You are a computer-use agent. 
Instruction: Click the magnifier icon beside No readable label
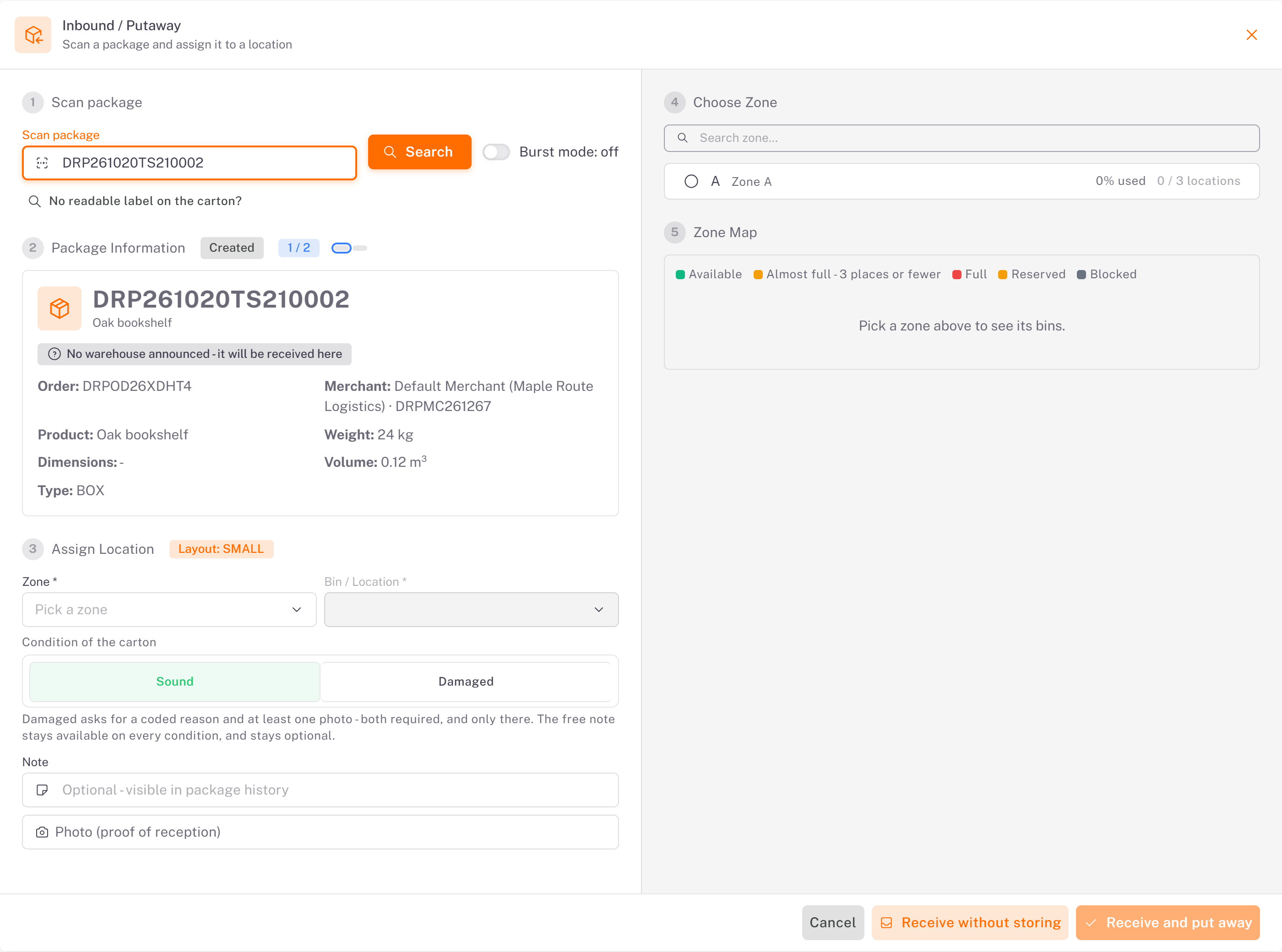click(x=35, y=201)
